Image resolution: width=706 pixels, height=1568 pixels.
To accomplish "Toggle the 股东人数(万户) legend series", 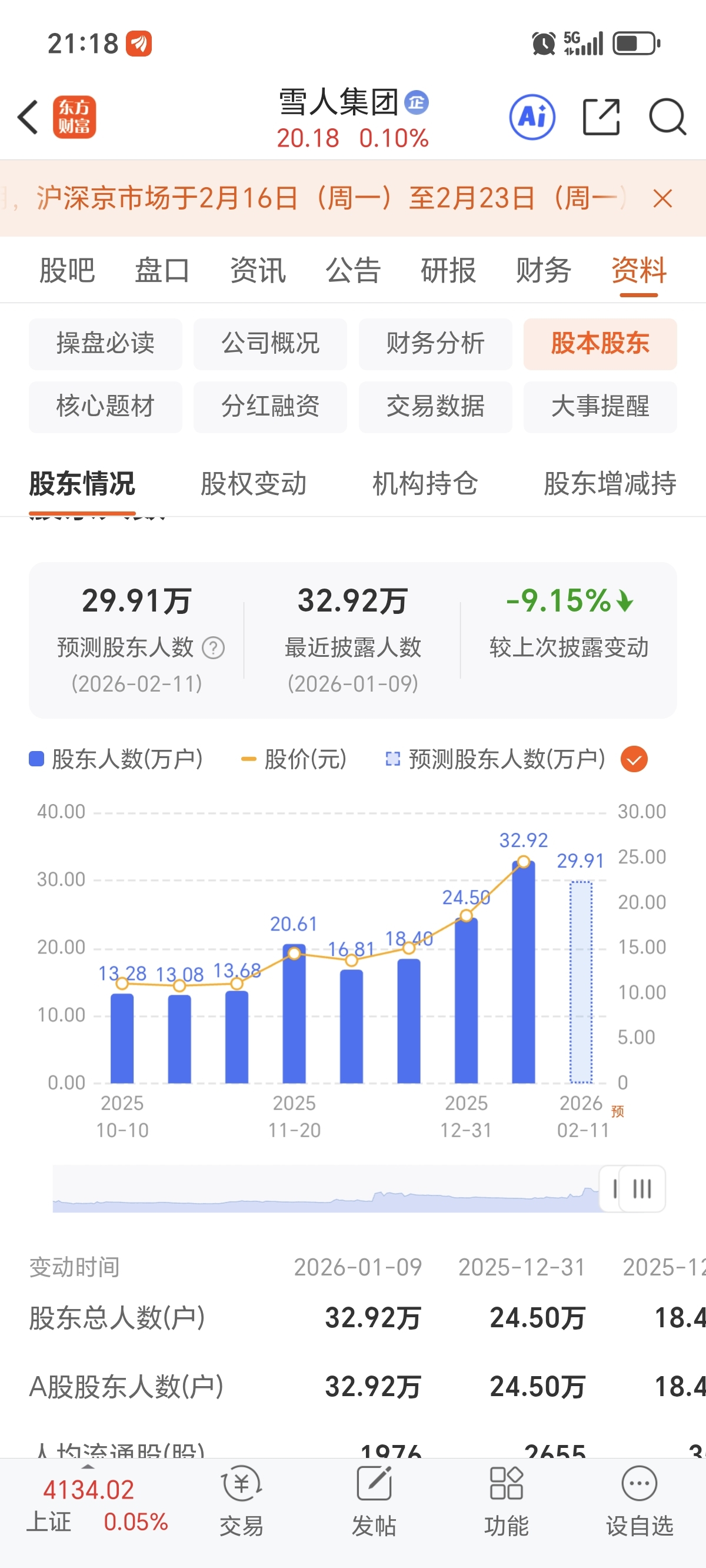I will tap(116, 759).
